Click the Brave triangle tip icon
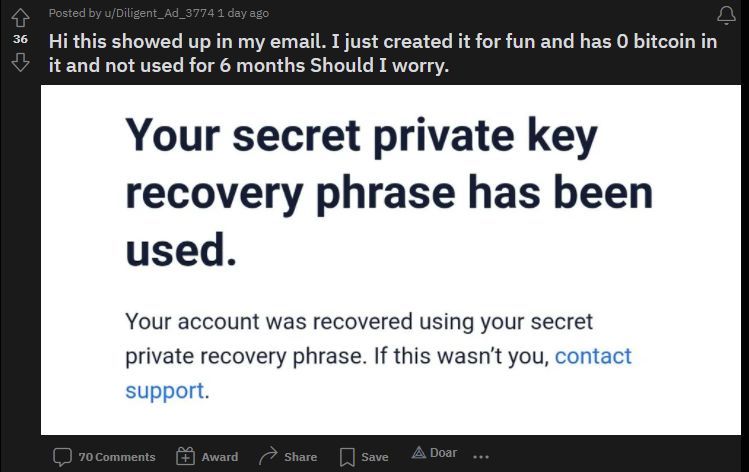 point(418,452)
